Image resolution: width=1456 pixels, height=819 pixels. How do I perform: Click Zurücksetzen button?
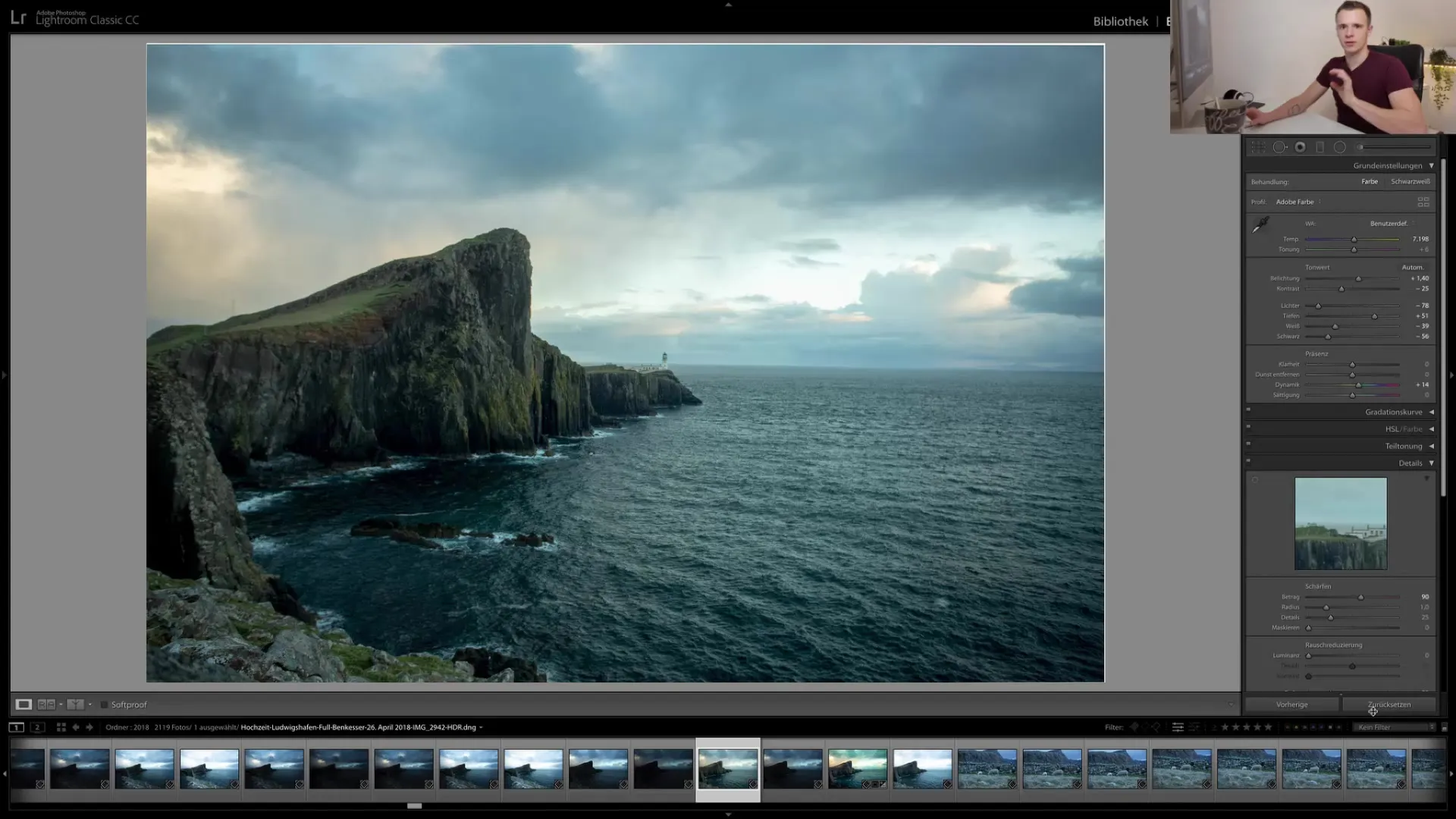(x=1389, y=704)
